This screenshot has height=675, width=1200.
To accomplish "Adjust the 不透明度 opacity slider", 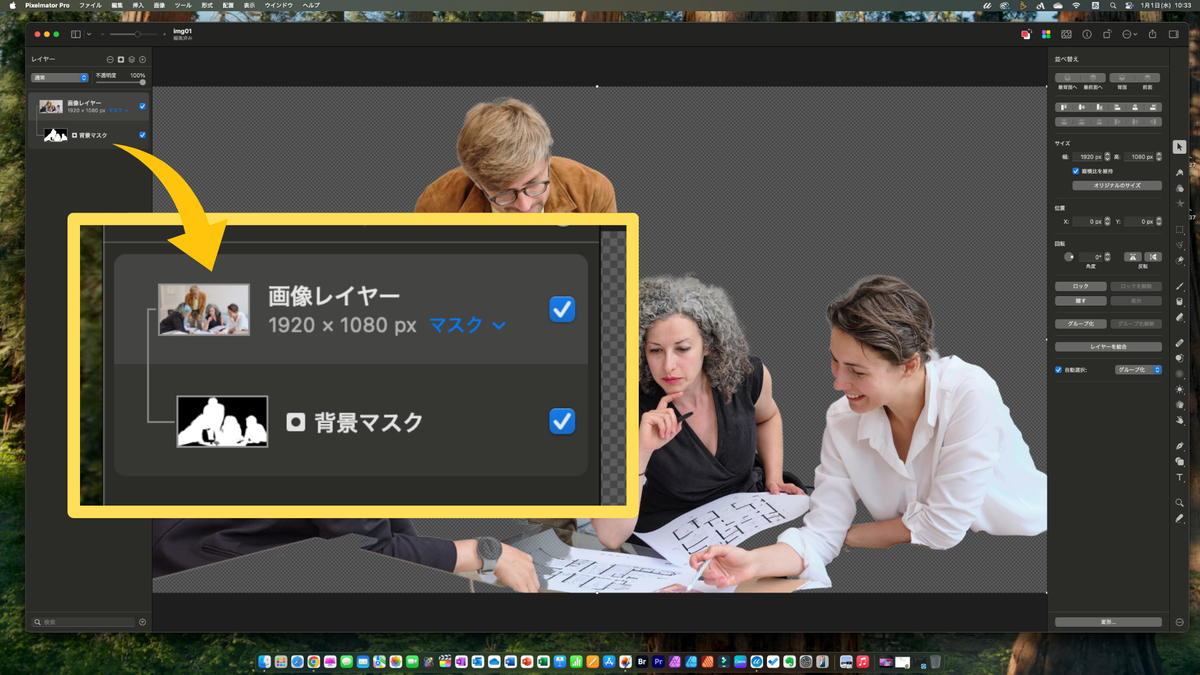I will [x=120, y=83].
